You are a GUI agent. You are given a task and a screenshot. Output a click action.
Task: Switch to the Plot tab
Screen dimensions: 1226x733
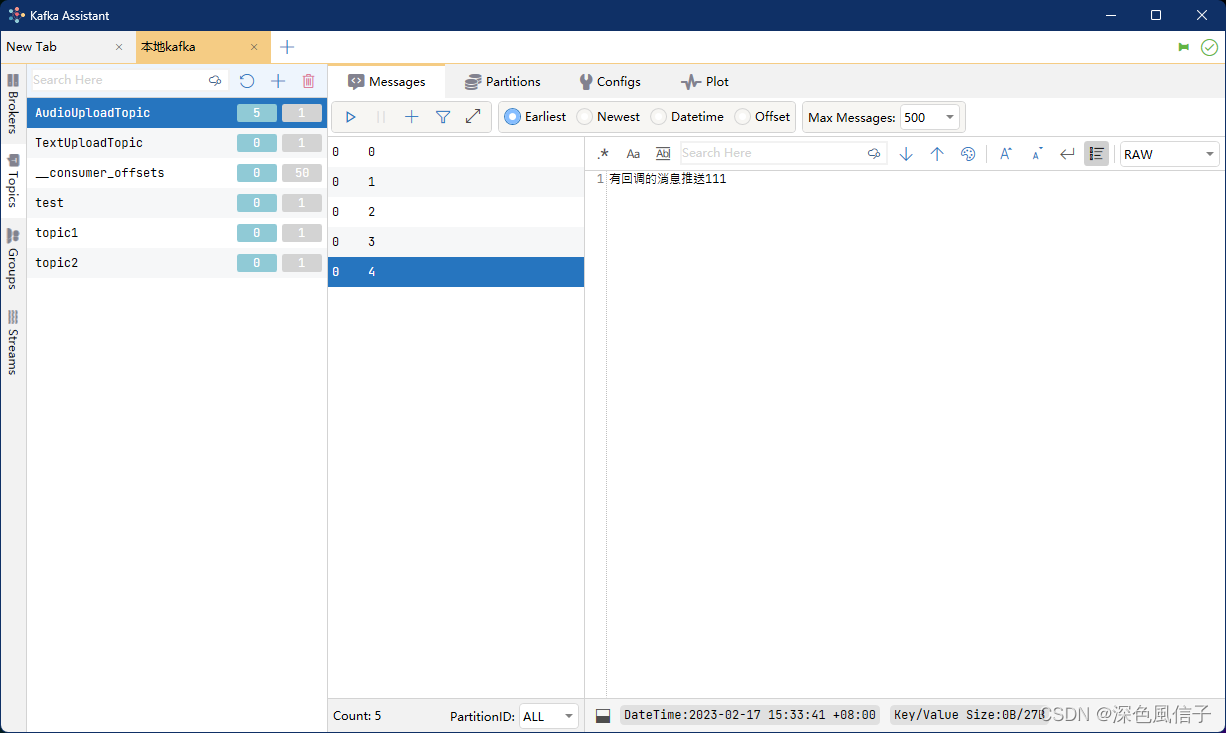tap(705, 82)
